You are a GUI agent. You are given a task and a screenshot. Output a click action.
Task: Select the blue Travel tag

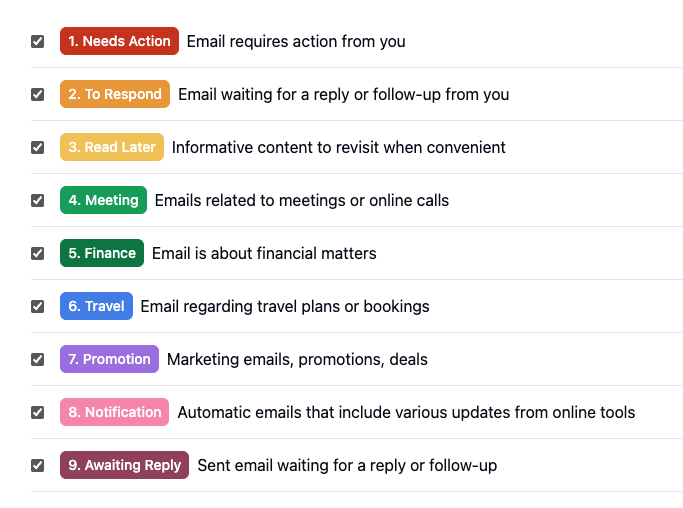[96, 306]
